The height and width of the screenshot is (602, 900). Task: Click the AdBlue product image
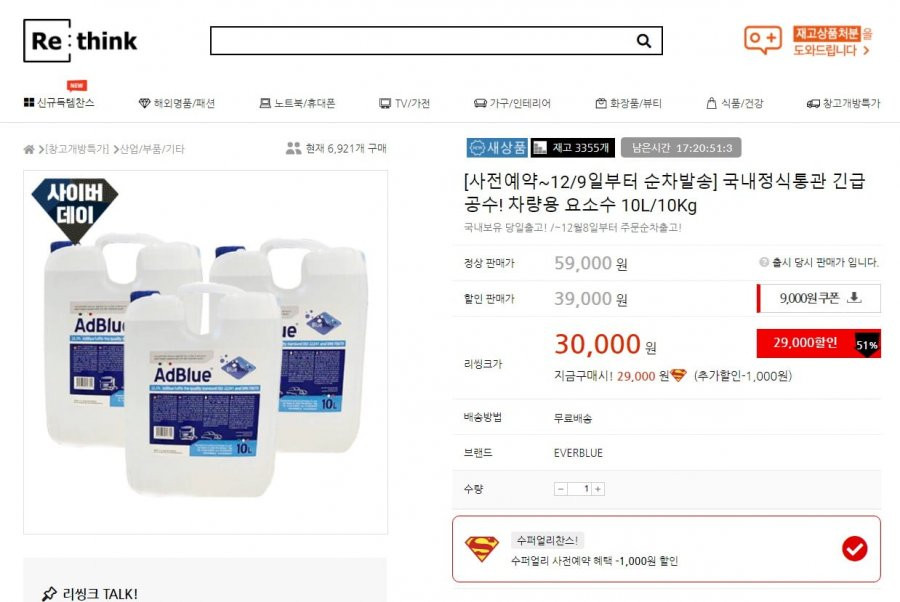(205, 352)
